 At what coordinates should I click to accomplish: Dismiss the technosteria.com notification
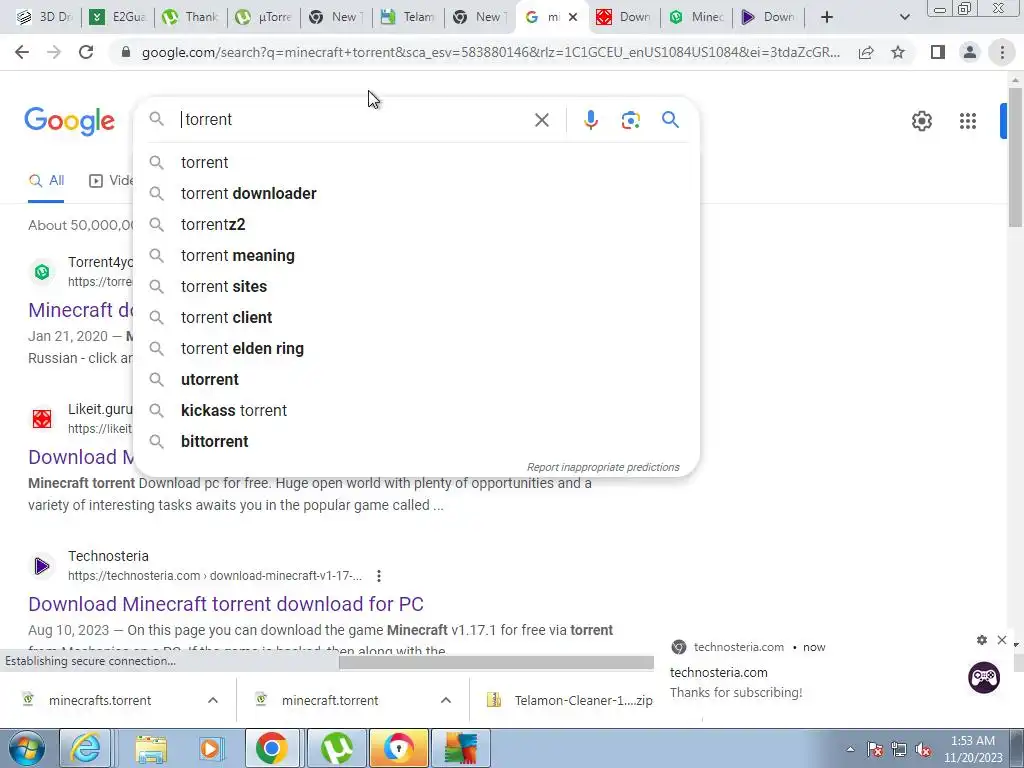coord(1002,640)
